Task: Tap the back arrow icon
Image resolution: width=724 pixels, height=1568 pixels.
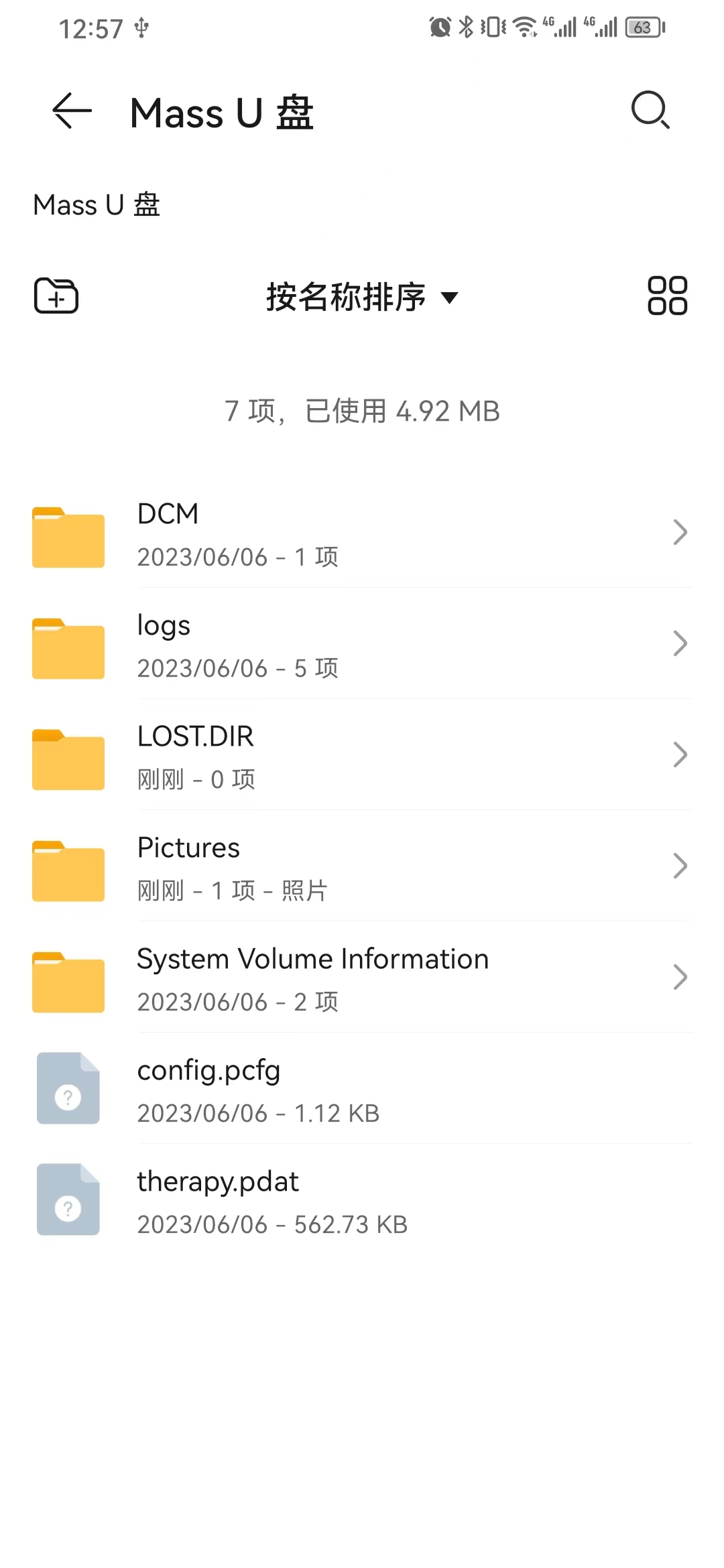Action: 72,111
